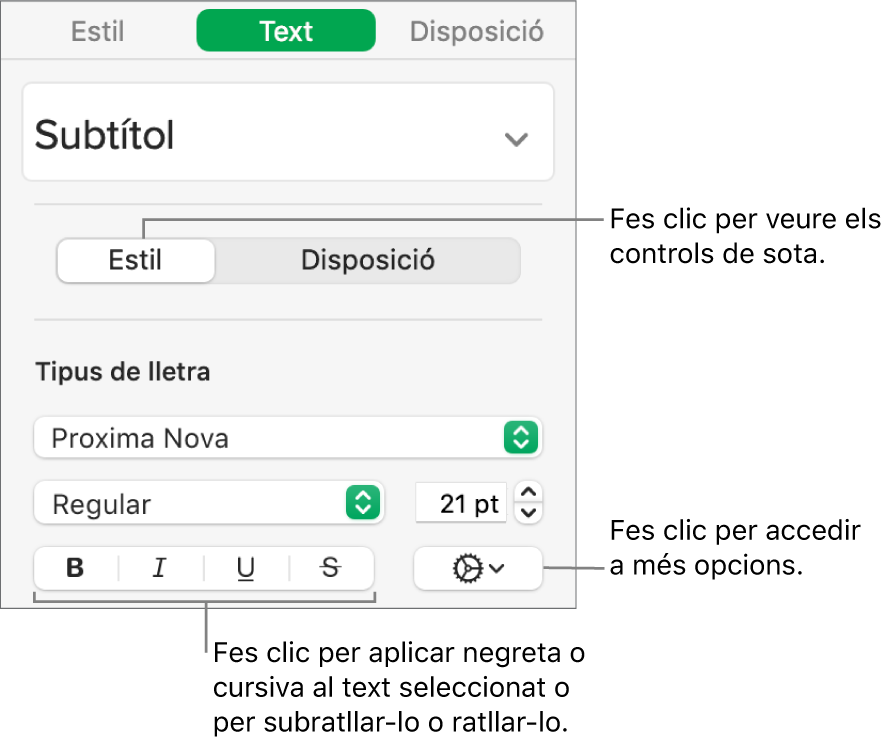Screen dimensions: 894x750
Task: Select the Disposició segment under Subtítol
Action: click(x=368, y=261)
